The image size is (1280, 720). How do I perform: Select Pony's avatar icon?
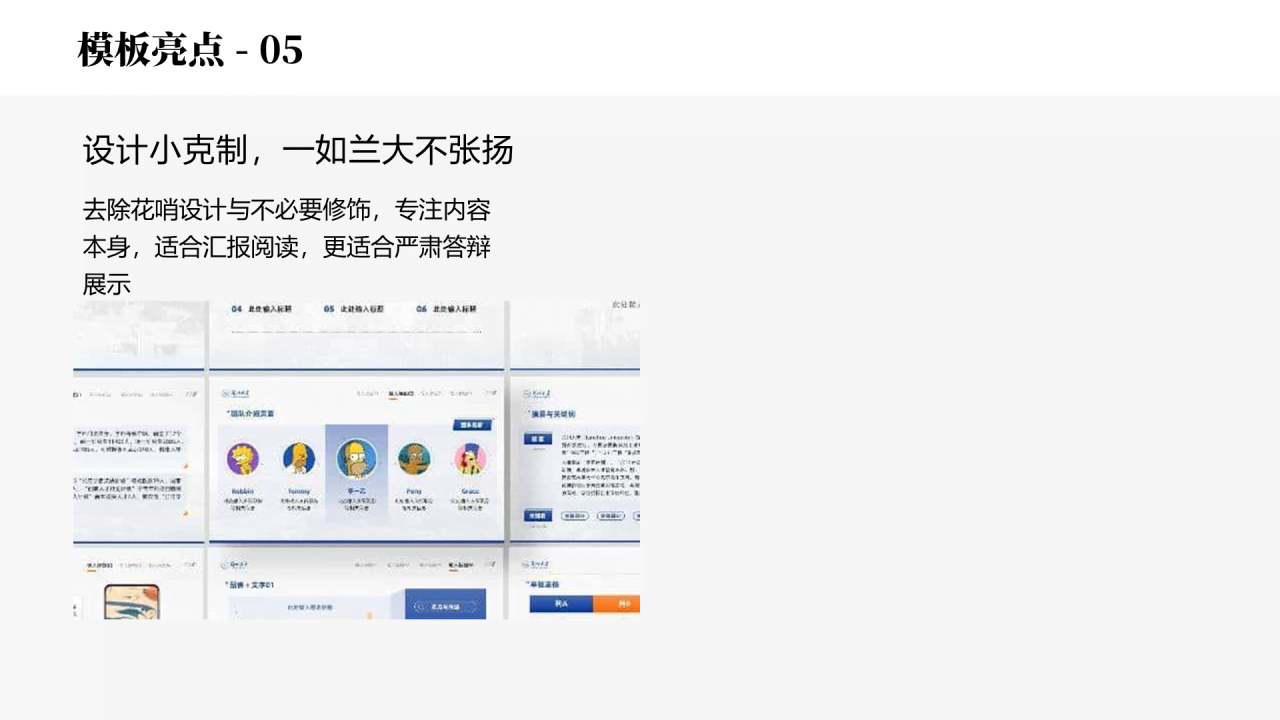pos(412,457)
